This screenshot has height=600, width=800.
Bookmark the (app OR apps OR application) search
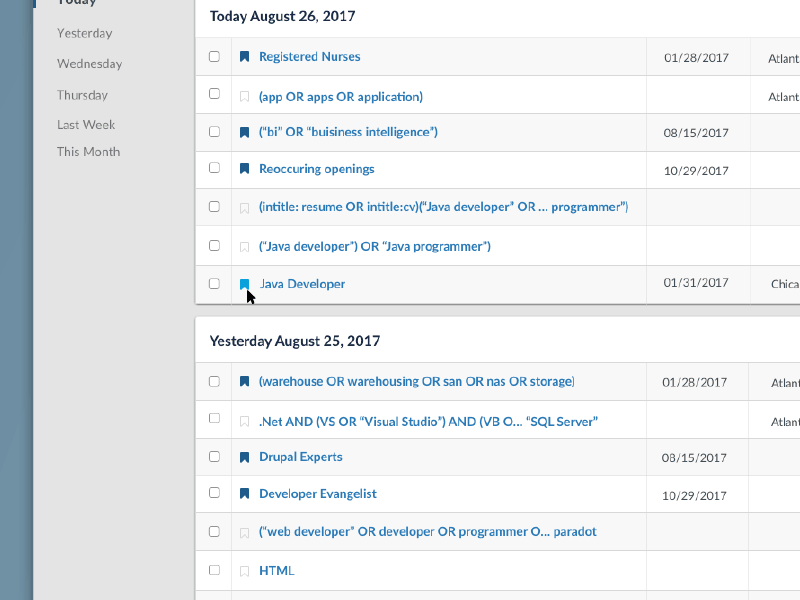pos(244,97)
